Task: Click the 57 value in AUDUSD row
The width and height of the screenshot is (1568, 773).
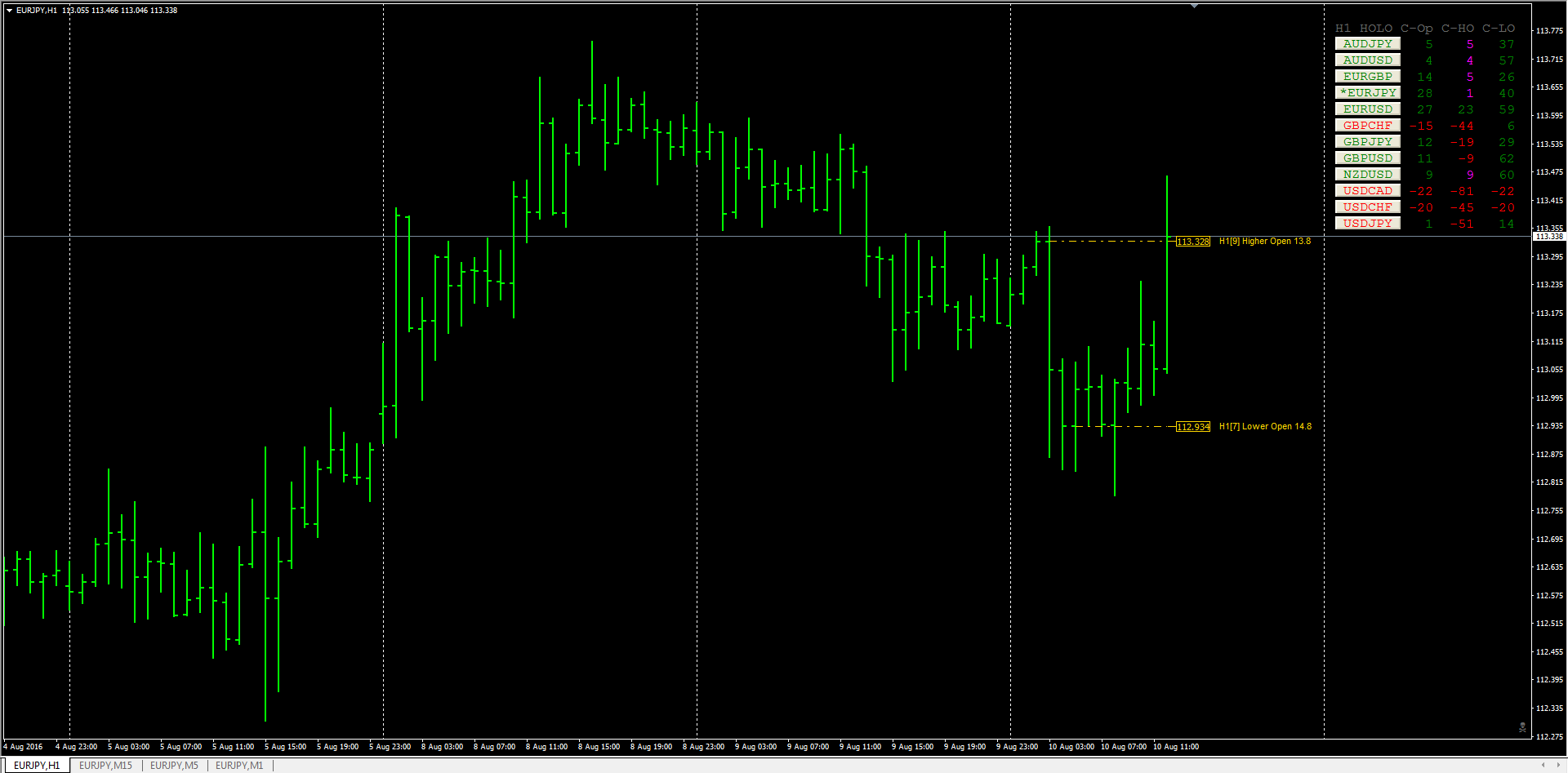Action: [1507, 61]
